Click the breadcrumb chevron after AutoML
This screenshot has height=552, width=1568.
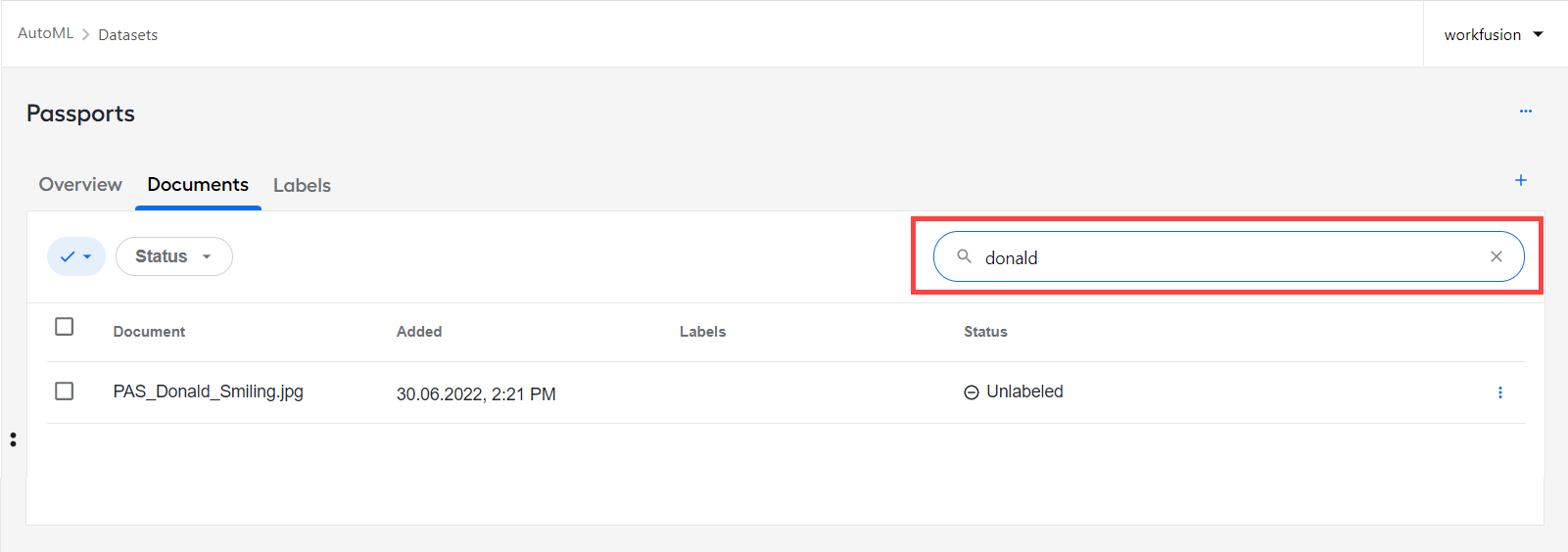click(x=86, y=34)
